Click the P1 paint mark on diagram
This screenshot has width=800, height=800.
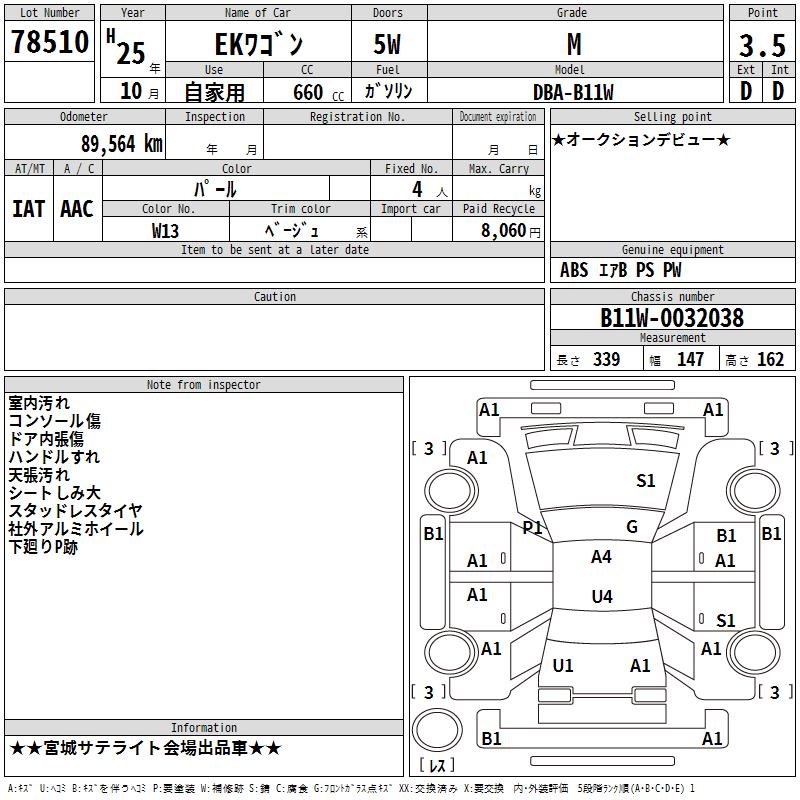533,528
